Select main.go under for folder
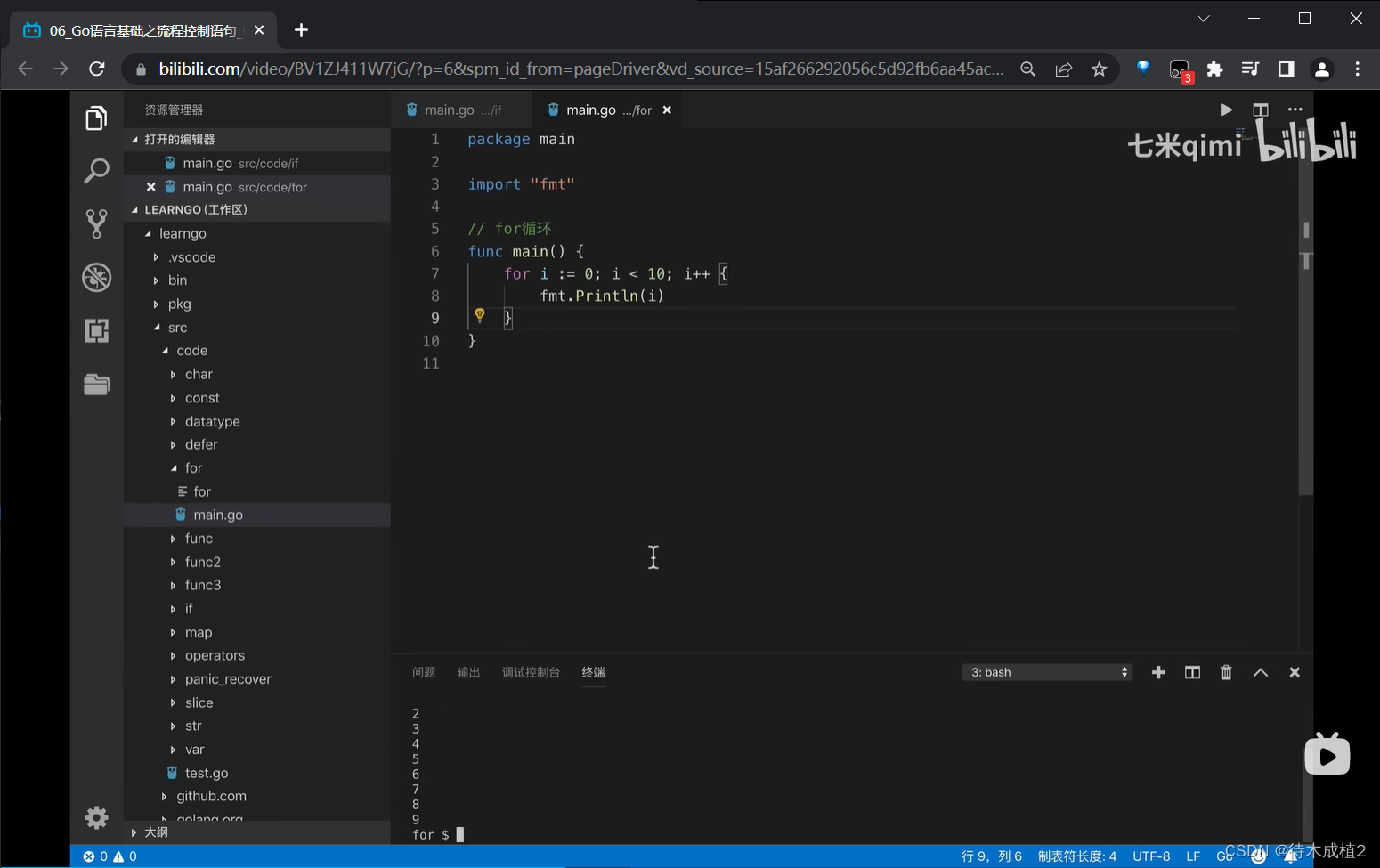This screenshot has height=868, width=1380. point(256,515)
